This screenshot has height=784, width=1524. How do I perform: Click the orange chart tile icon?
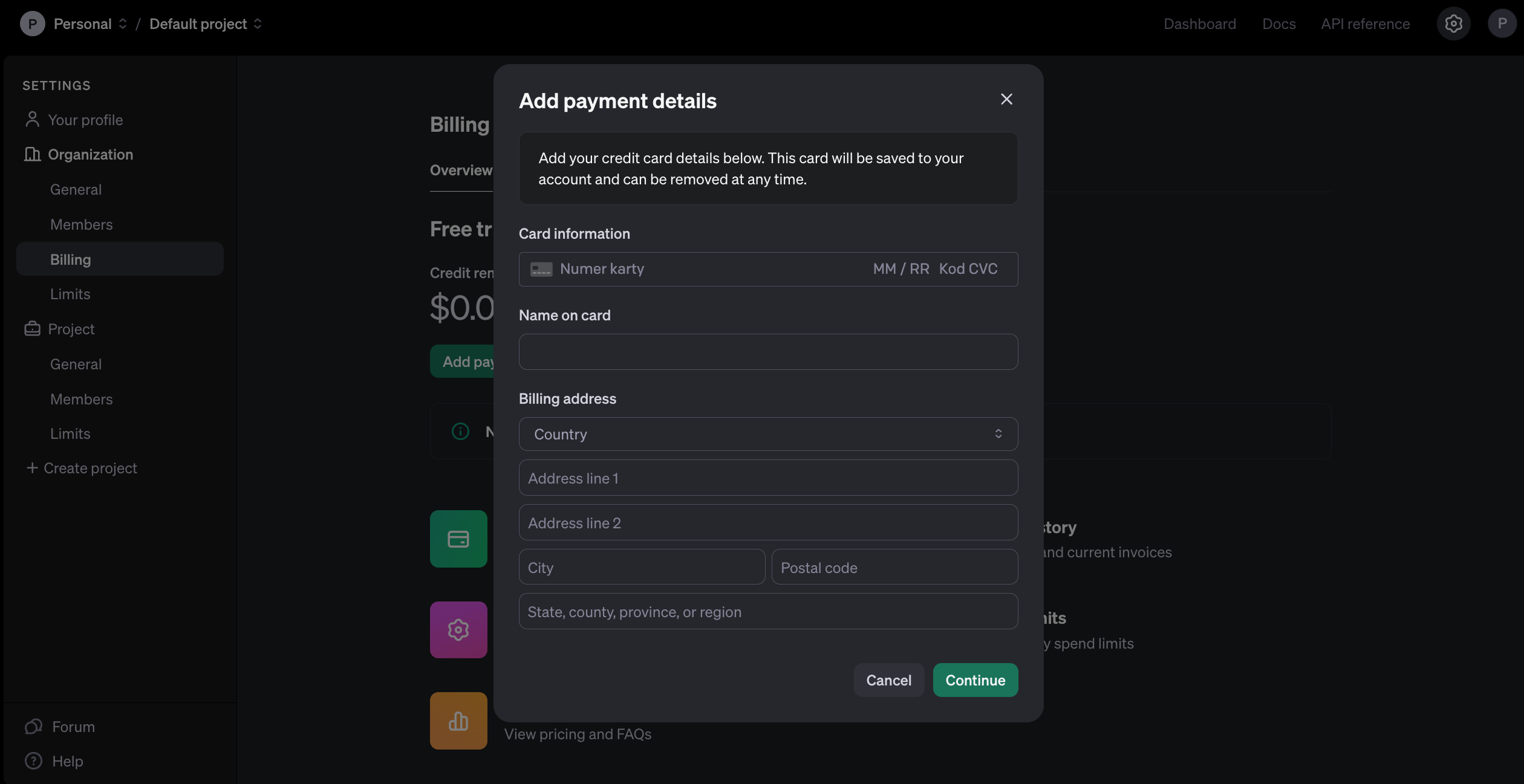tap(458, 721)
